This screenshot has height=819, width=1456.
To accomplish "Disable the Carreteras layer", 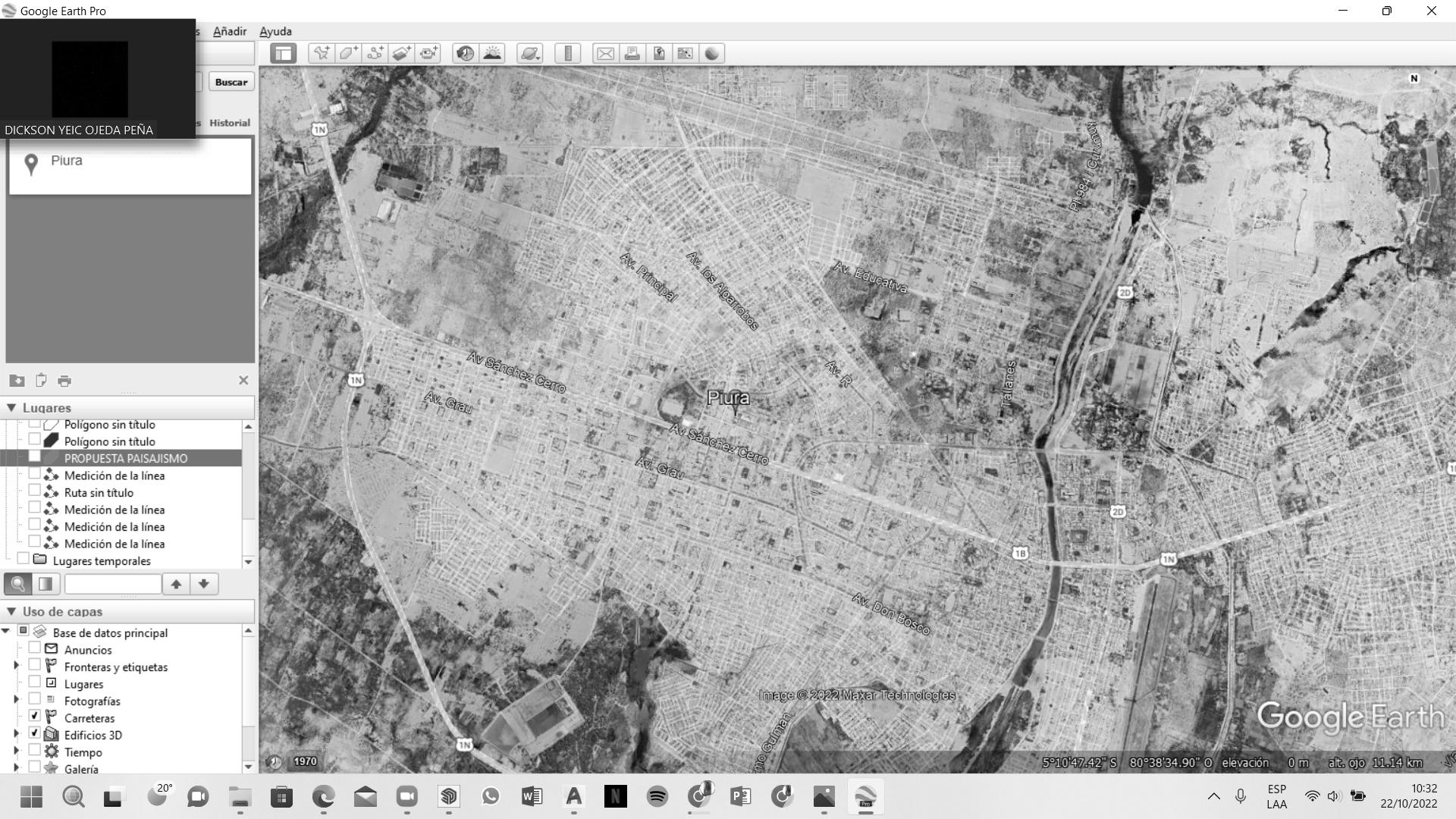I will click(x=34, y=716).
